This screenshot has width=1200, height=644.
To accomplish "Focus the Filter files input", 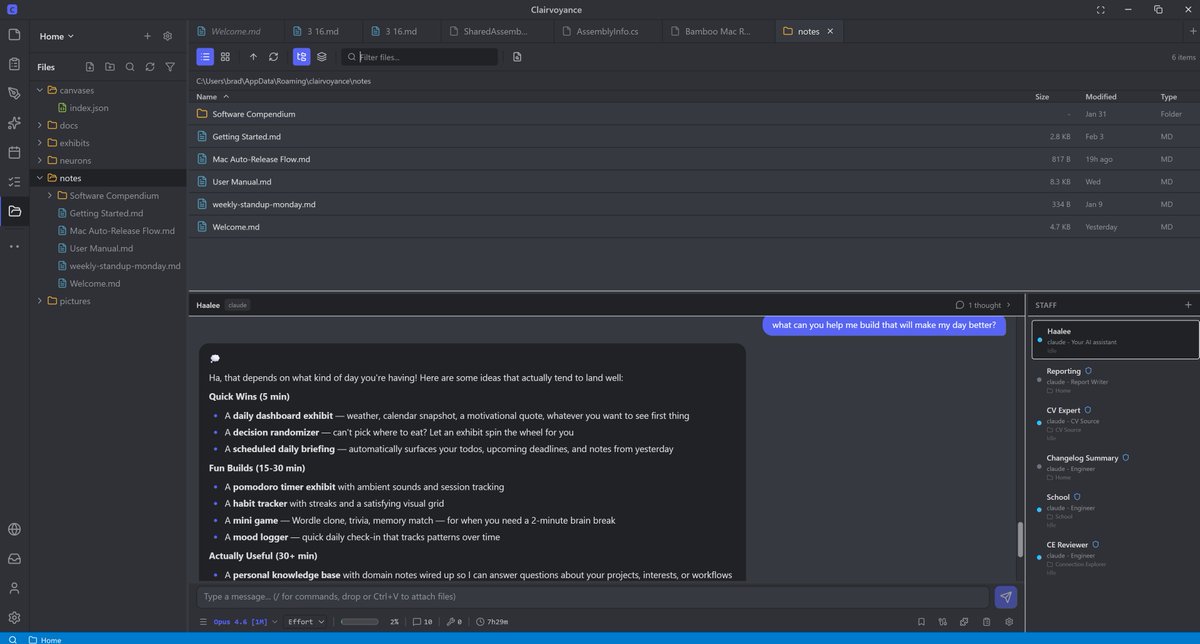I will [419, 57].
